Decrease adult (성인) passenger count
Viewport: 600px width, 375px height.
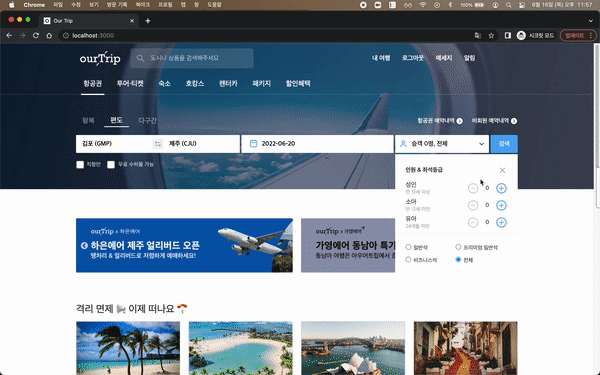point(473,188)
